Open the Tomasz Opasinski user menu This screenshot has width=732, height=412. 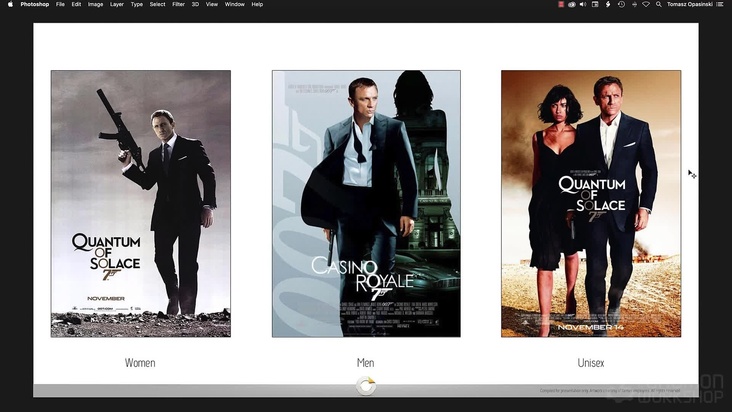[690, 4]
